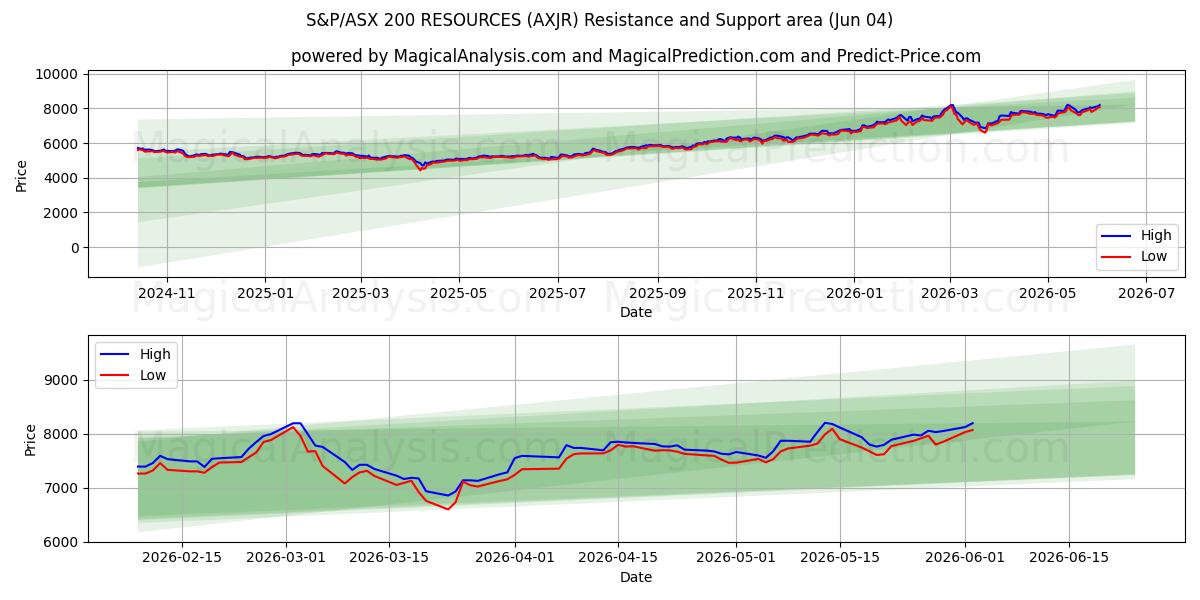Click the 2026-01 tick label

coord(854,293)
